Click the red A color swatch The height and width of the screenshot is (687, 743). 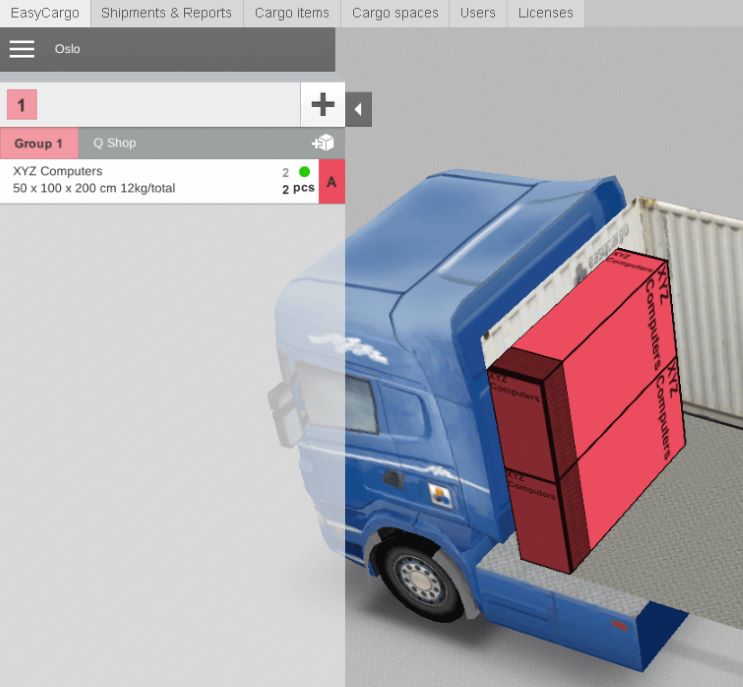point(332,182)
